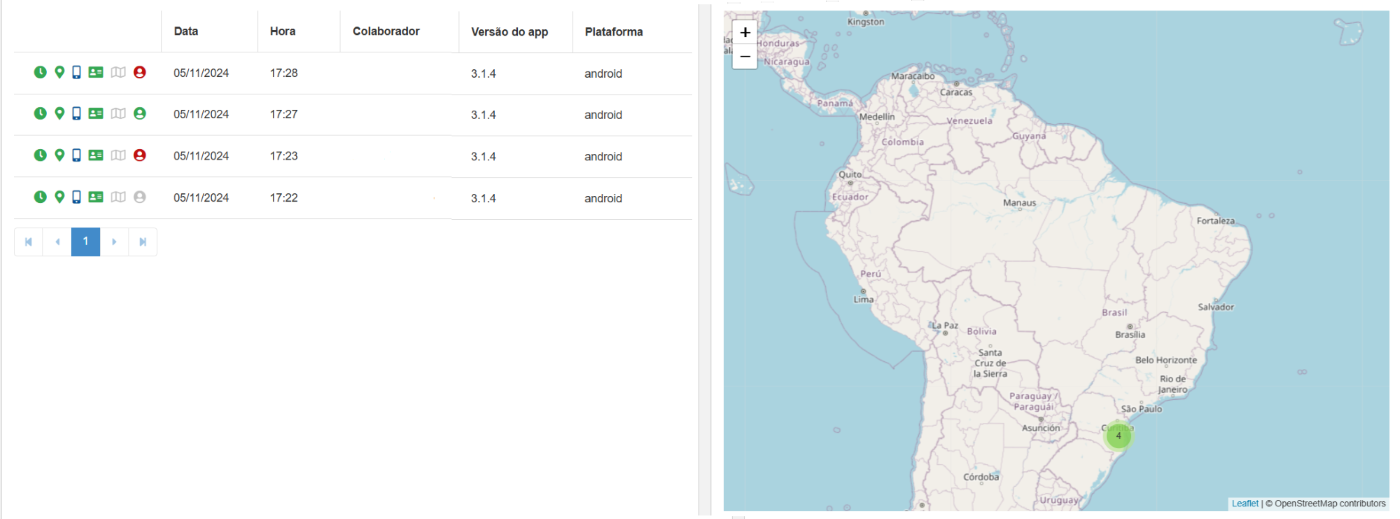Image resolution: width=1400 pixels, height=519 pixels.
Task: Click the phone icon in the 17:22 row
Action: [76, 197]
